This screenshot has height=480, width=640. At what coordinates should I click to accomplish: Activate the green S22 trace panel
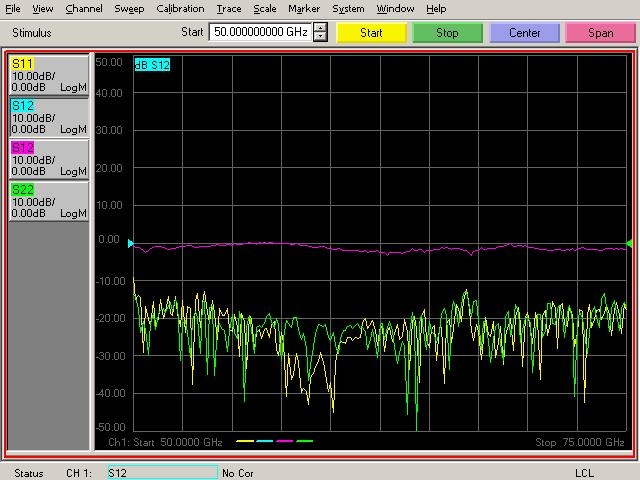coord(49,201)
